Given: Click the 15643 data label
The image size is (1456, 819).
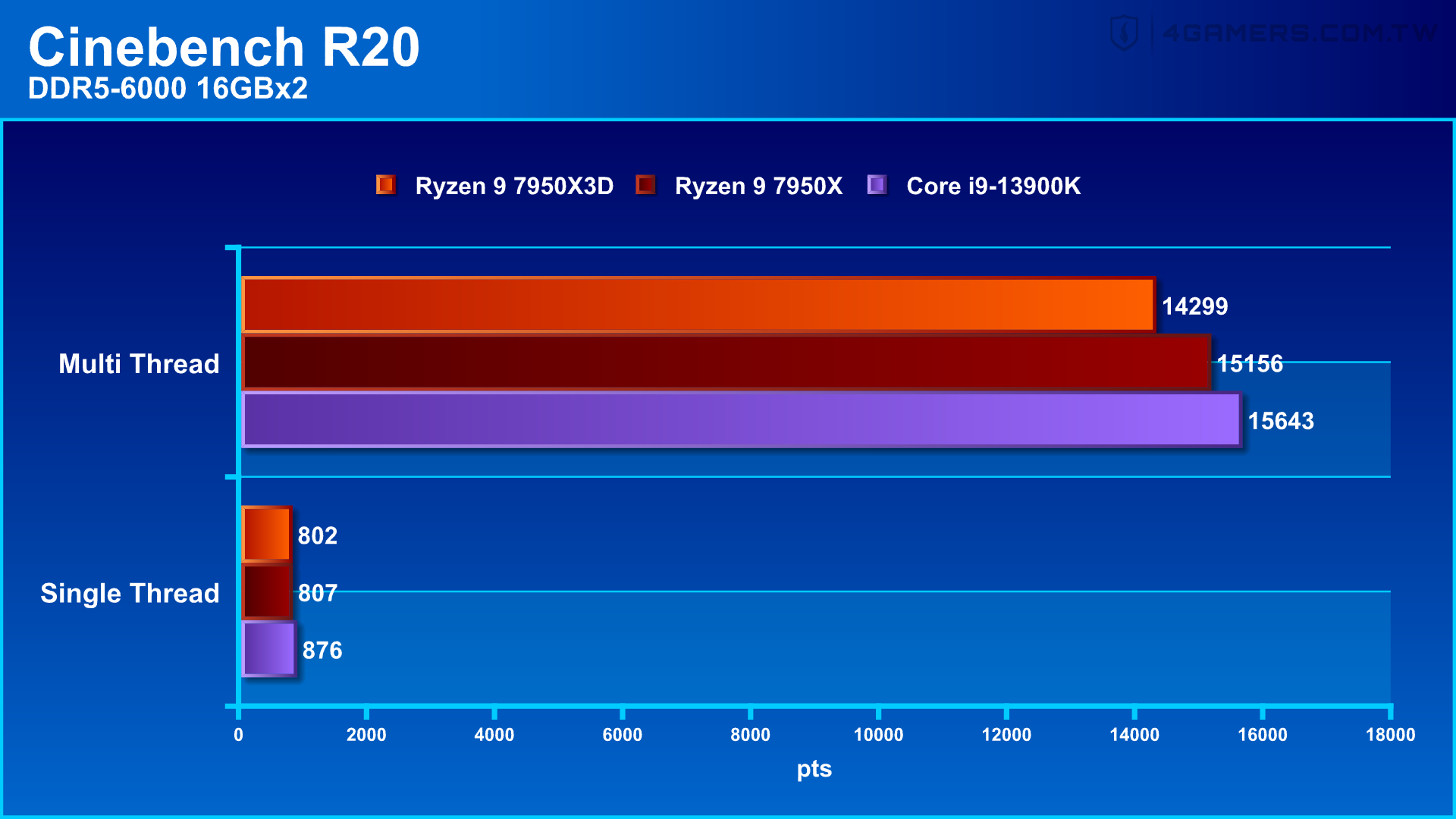Looking at the screenshot, I should pos(1281,421).
